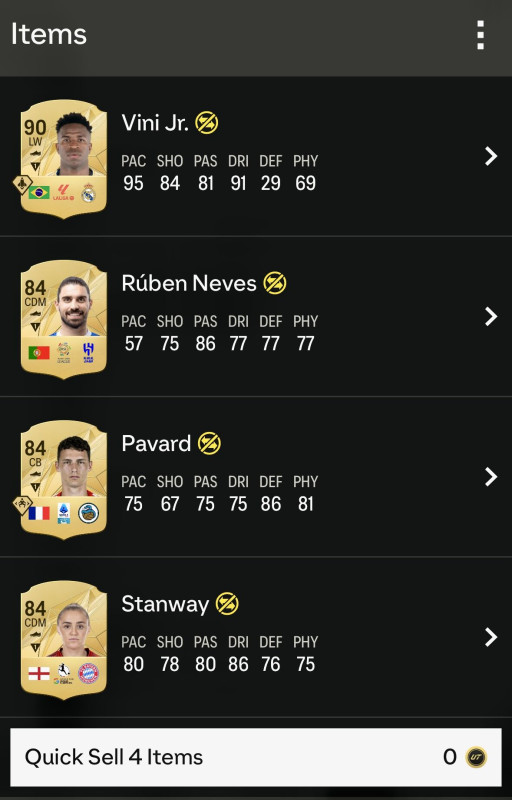
Task: Select the Vini Jr. 90 LW card
Action: point(64,159)
